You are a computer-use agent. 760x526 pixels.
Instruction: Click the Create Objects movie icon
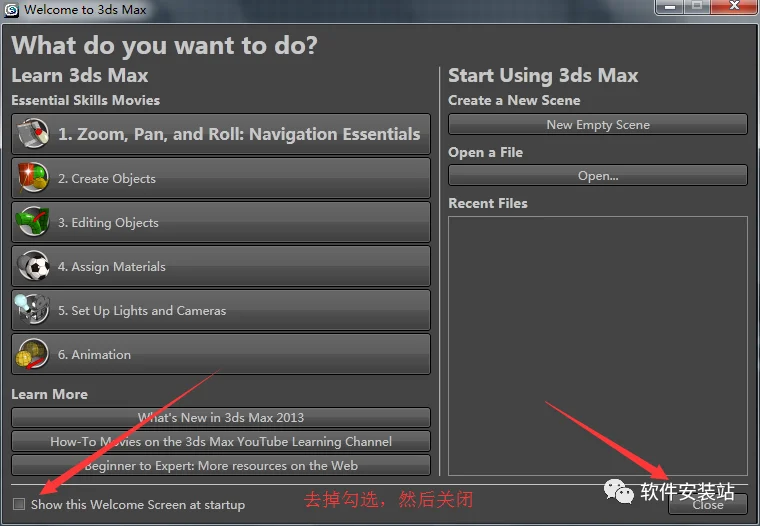[32, 178]
